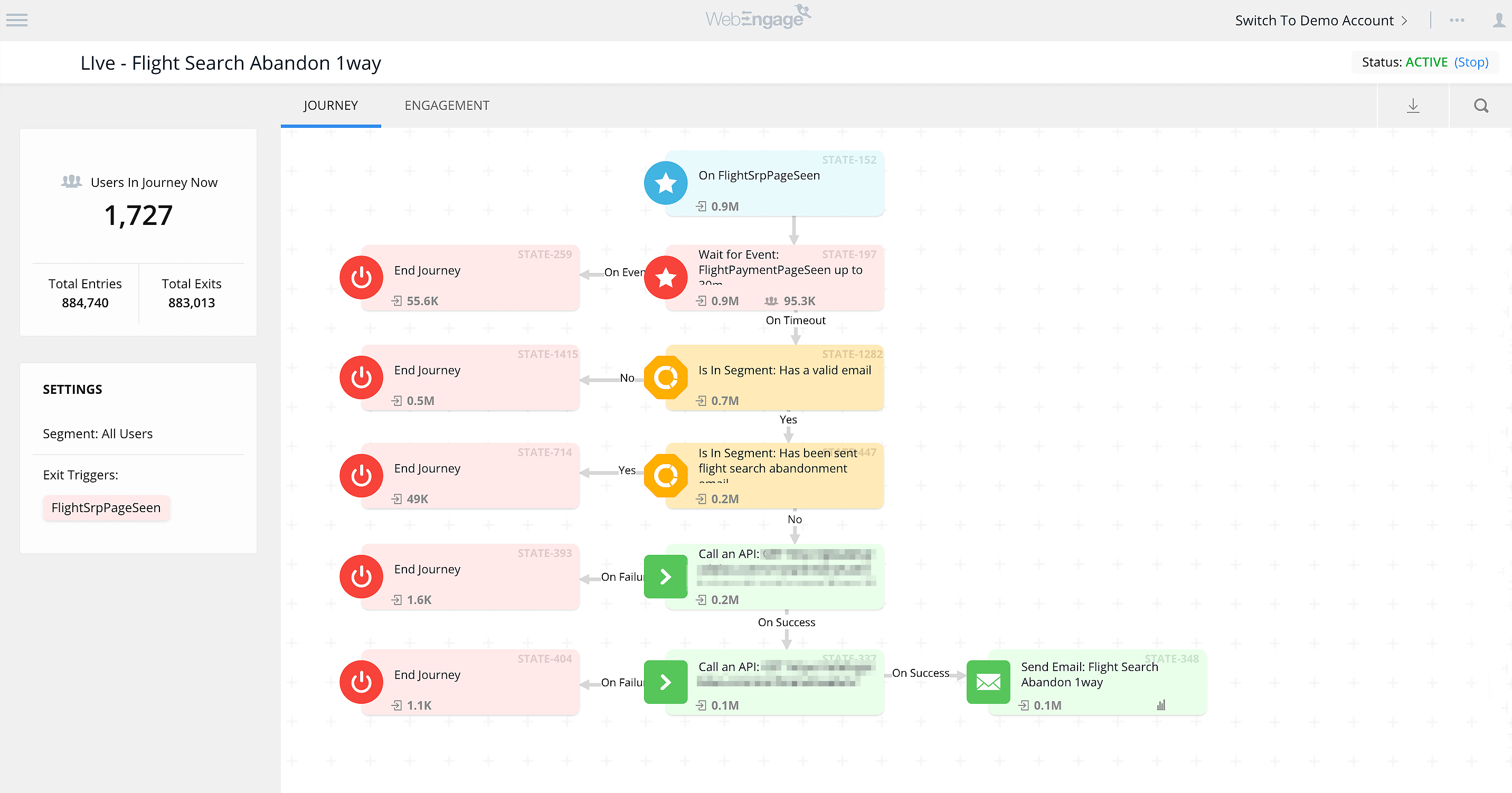The width and height of the screenshot is (1512, 793).
Task: Click the download journey icon
Action: click(x=1413, y=106)
